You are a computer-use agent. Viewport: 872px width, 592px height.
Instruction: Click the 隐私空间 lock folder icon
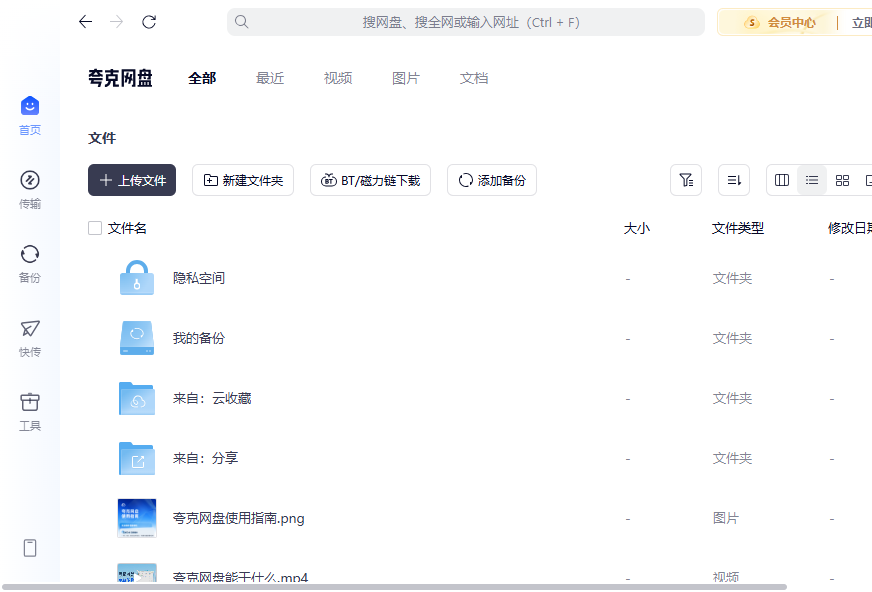[x=137, y=277]
